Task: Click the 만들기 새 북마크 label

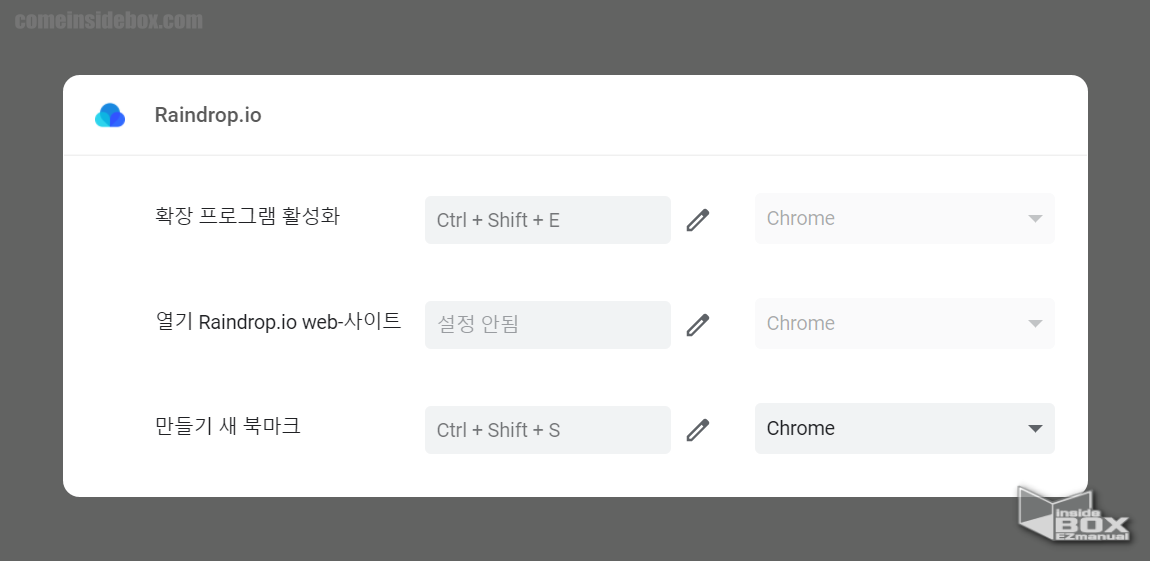Action: [228, 426]
